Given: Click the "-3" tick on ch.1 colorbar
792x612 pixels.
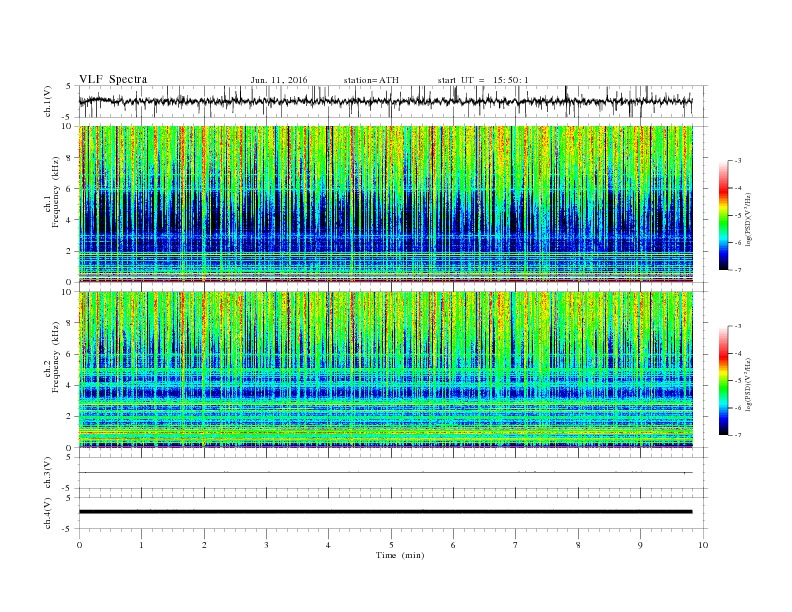Looking at the screenshot, I should click(738, 161).
